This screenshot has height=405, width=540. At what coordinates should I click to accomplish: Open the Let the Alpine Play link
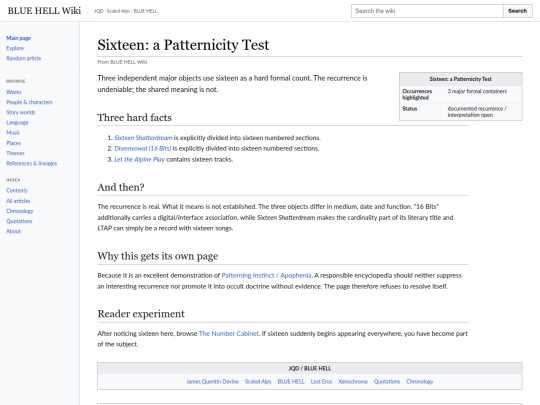tap(139, 159)
